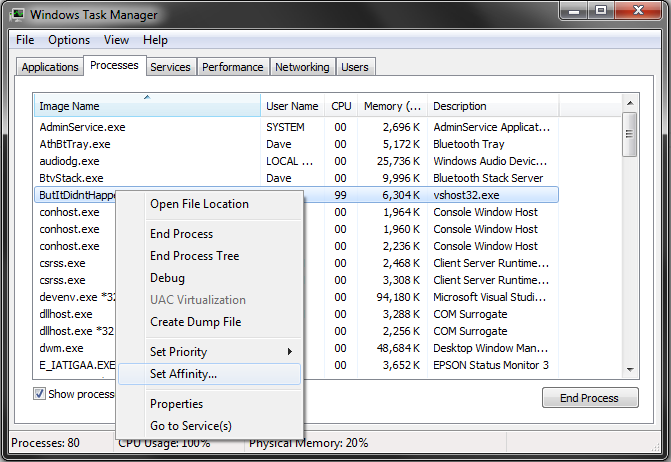Sort by User Name column header
Screen dimensions: 671x462
tap(292, 106)
